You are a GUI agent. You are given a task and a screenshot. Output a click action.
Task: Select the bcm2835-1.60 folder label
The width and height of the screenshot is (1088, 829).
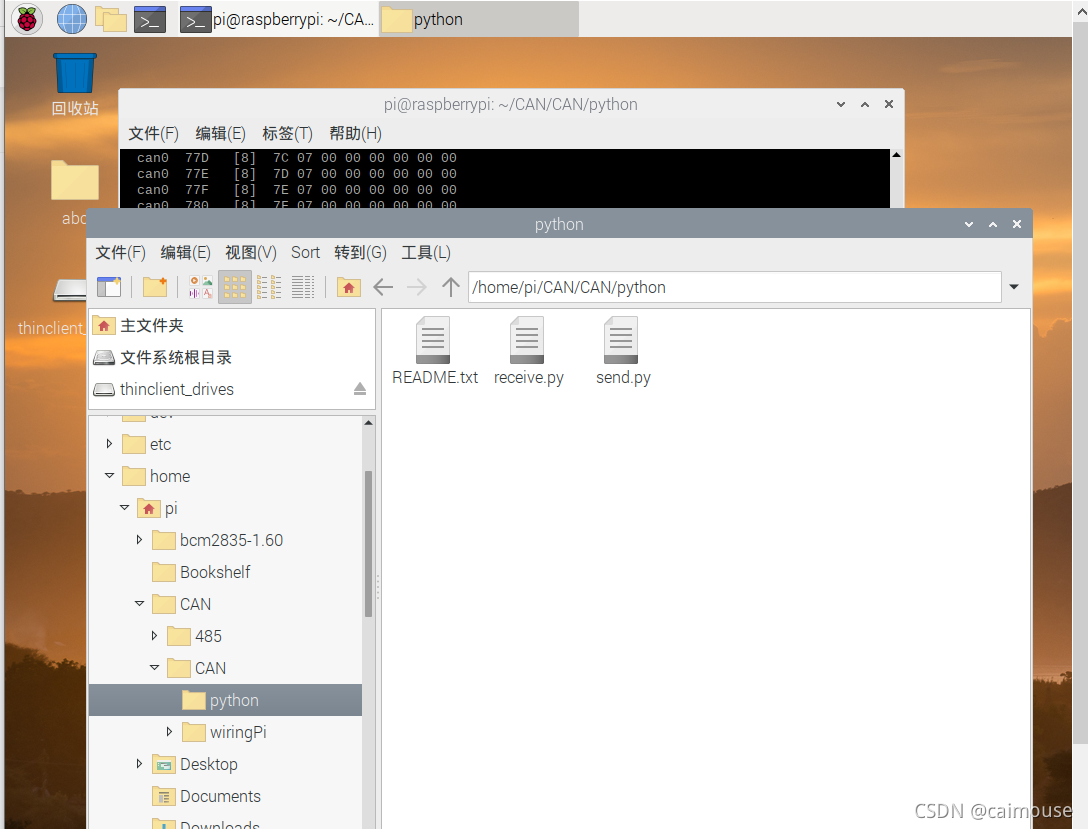(231, 540)
